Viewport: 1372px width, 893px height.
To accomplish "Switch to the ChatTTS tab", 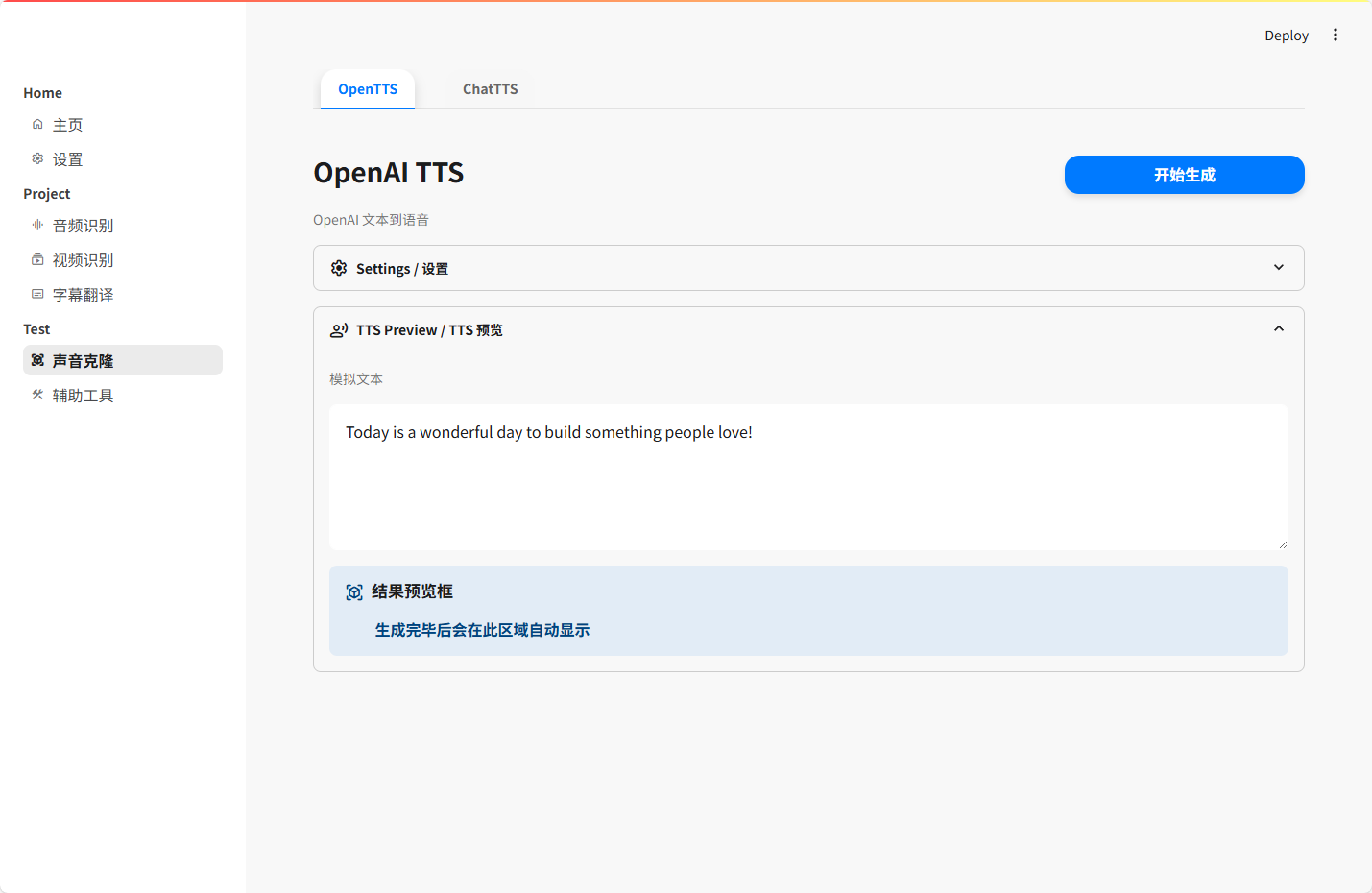I will click(x=491, y=89).
